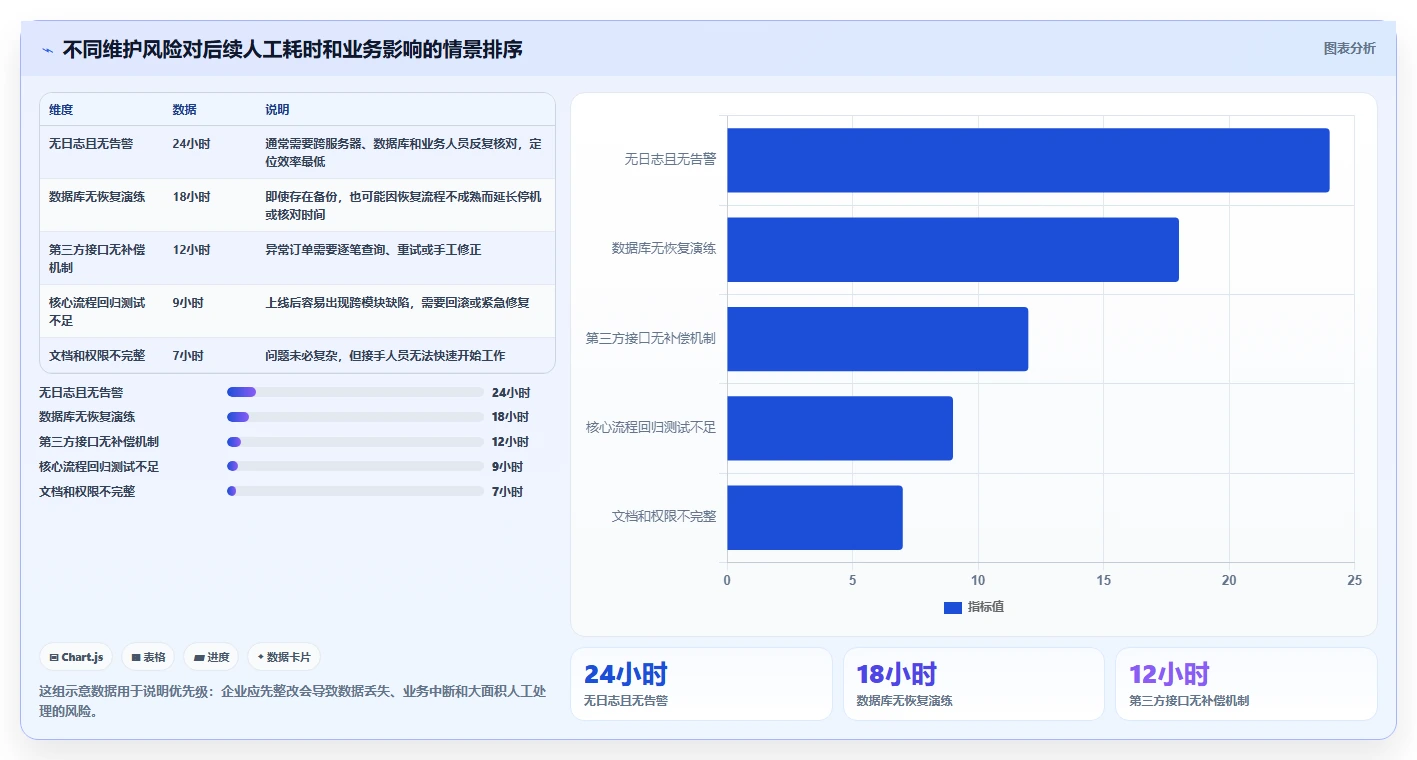Screen dimensions: 1417x760
Task: Select the 进度 tag
Action: coord(211,657)
